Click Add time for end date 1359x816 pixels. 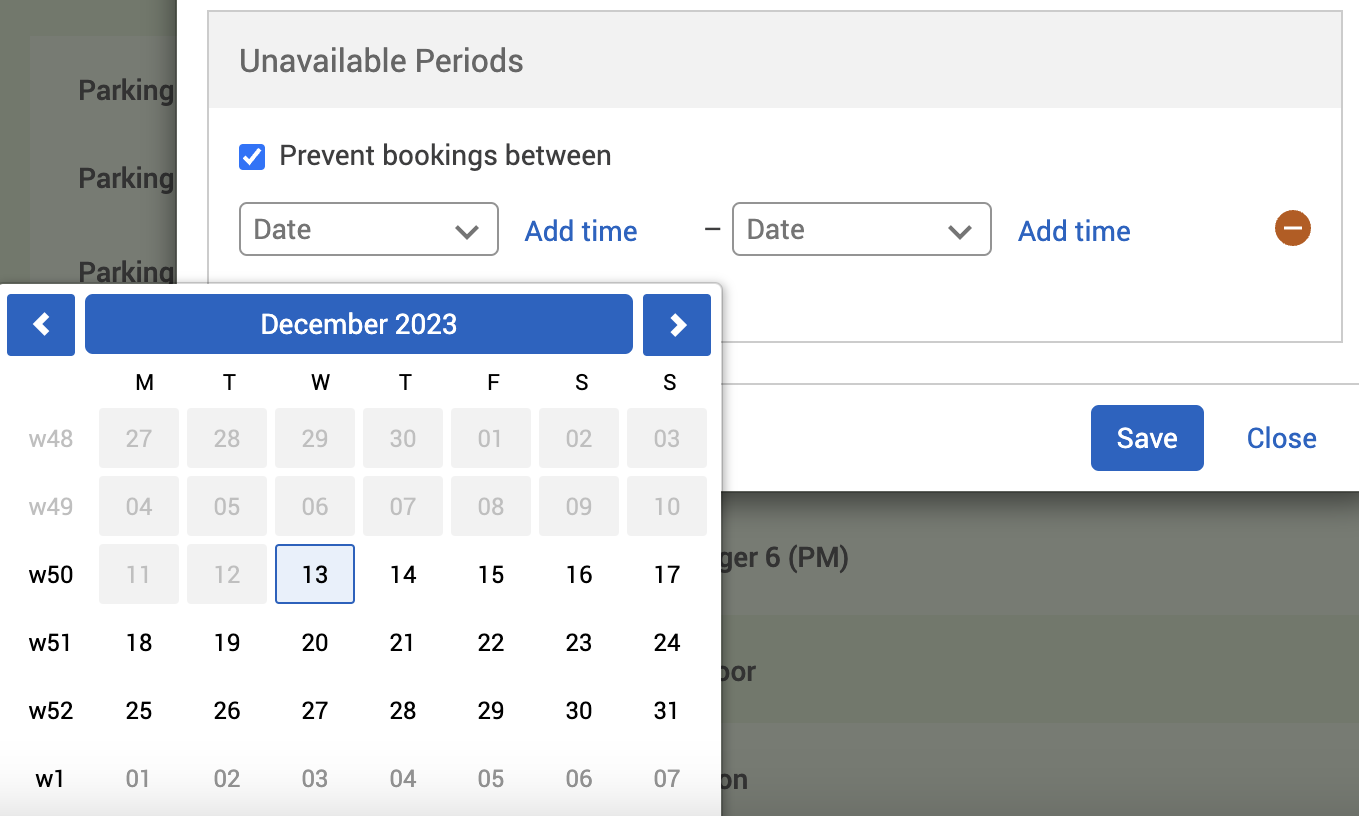pos(1074,231)
